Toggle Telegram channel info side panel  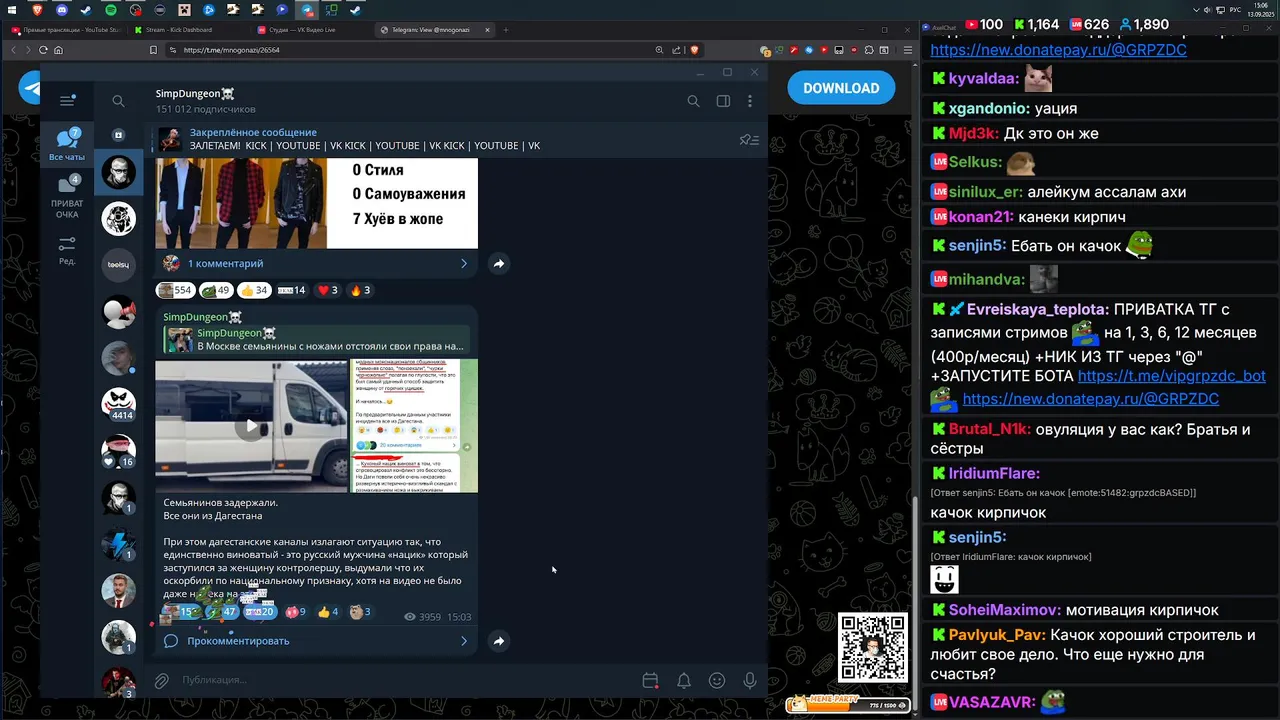(x=723, y=101)
